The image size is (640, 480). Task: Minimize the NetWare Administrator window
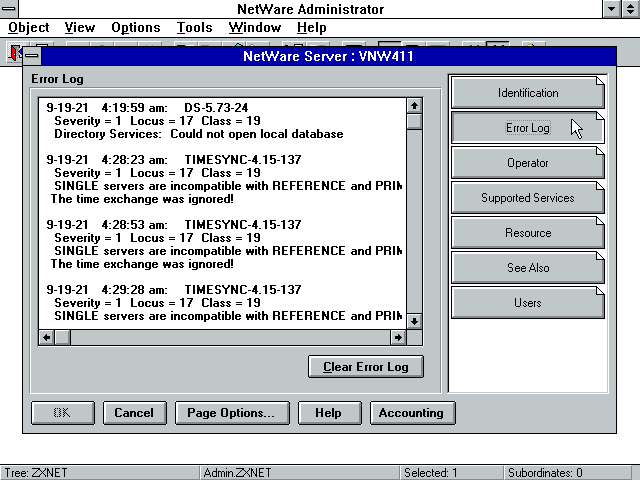click(611, 9)
